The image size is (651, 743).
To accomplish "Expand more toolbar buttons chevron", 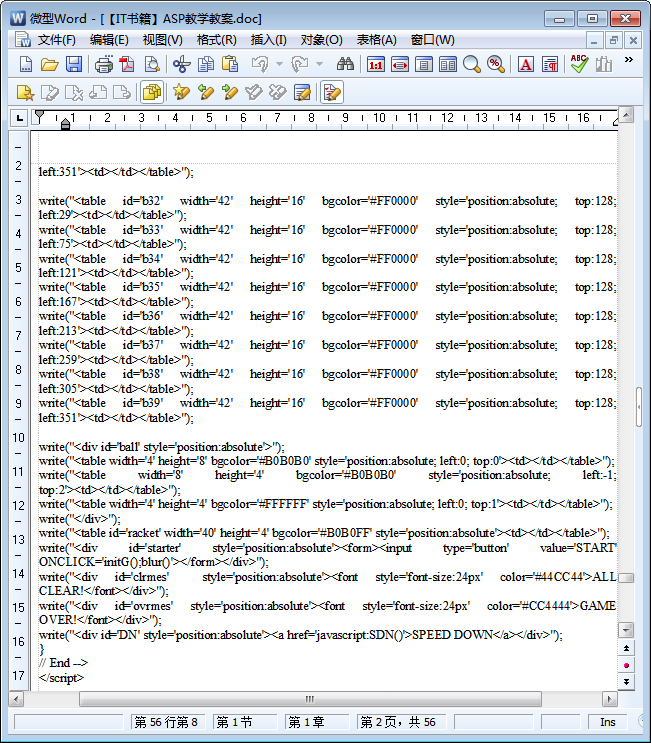I will pyautogui.click(x=629, y=60).
